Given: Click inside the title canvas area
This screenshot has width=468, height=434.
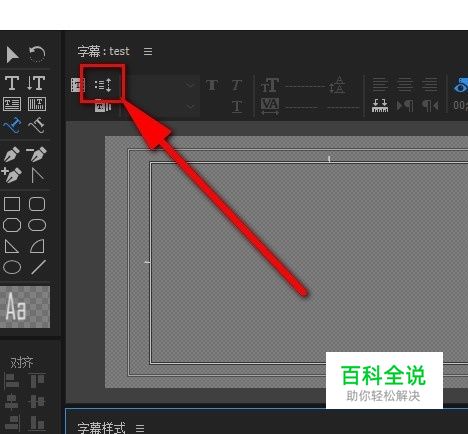Looking at the screenshot, I should tap(286, 262).
